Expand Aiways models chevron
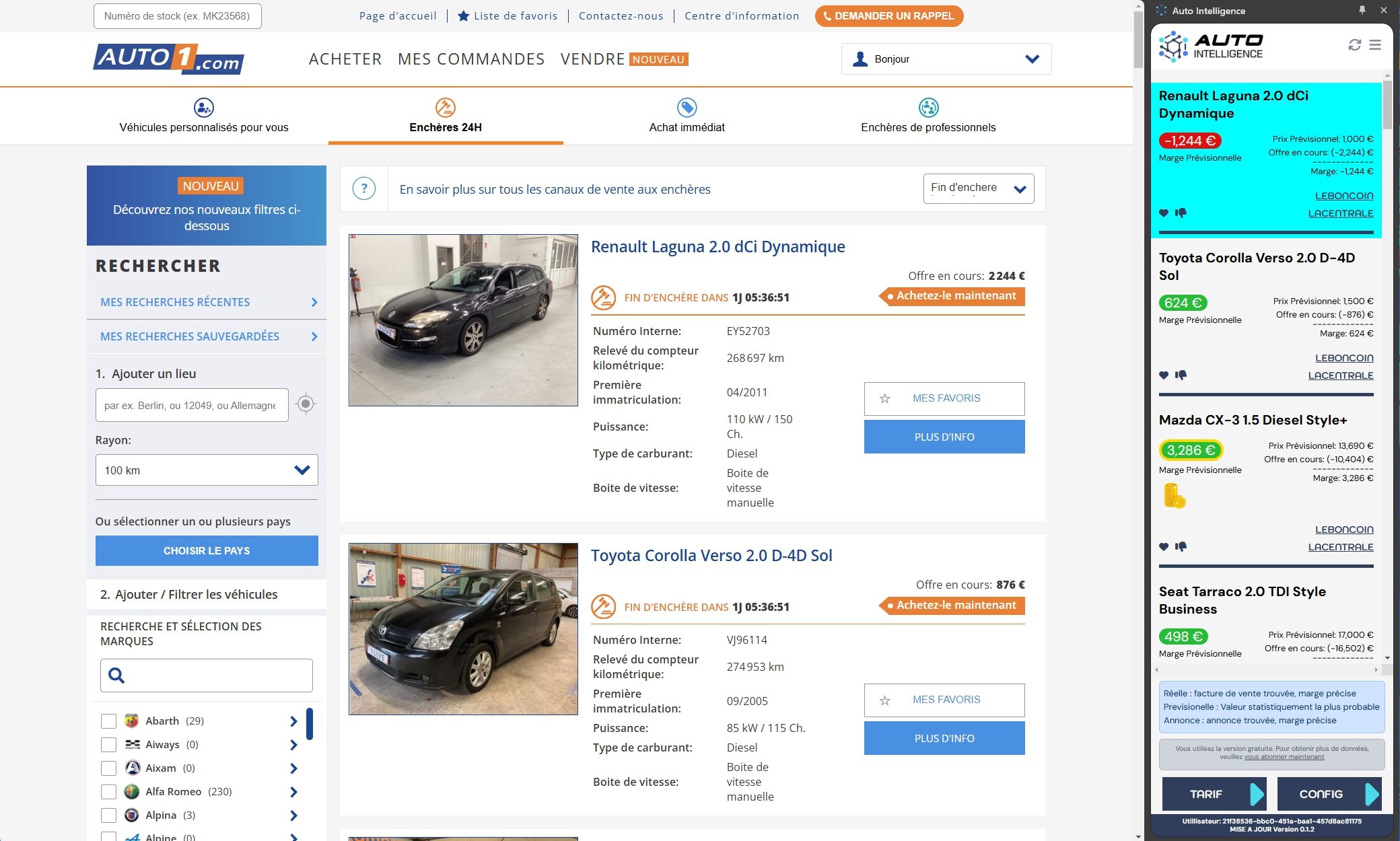This screenshot has height=841, width=1400. click(x=293, y=745)
